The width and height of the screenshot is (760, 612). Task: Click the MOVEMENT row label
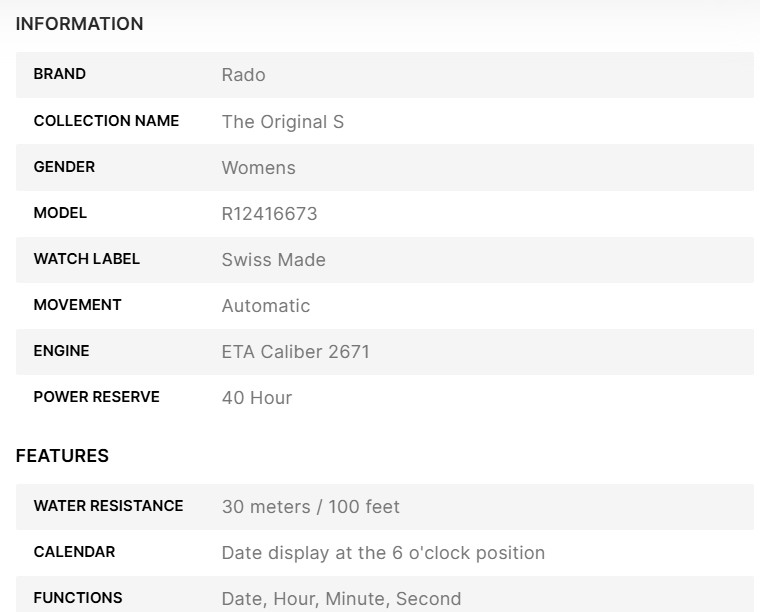77,305
